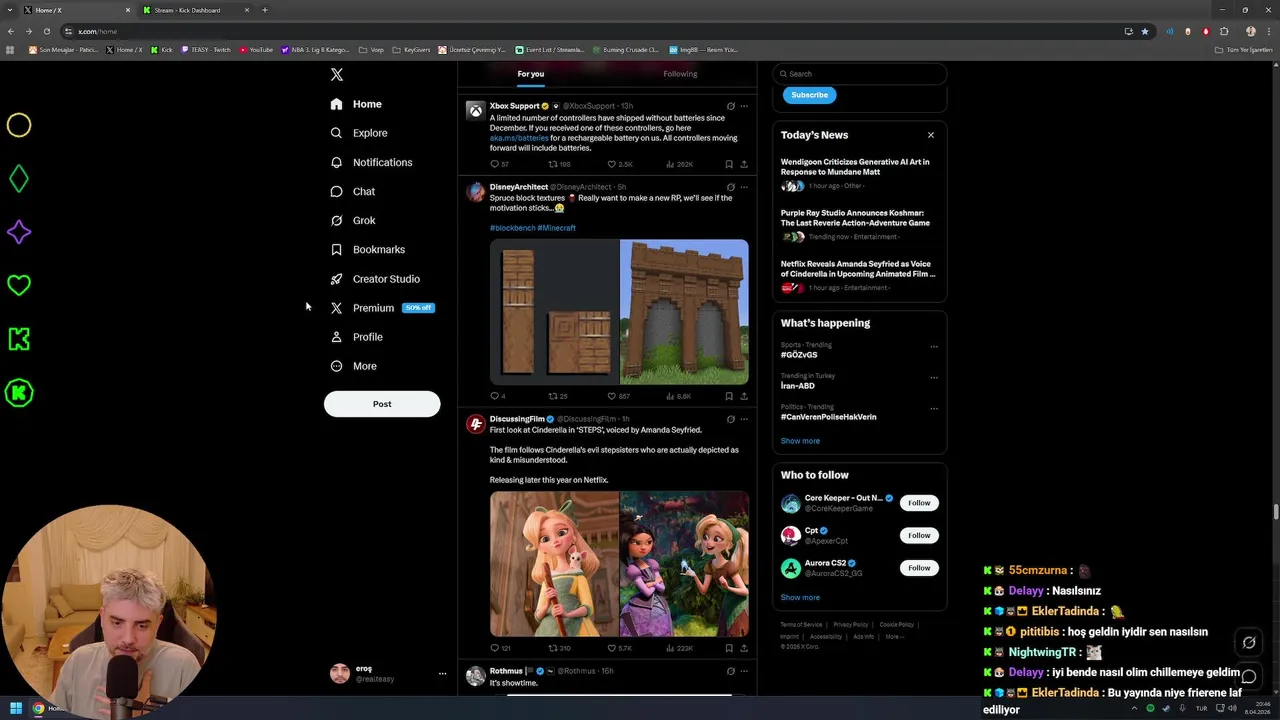
Task: Open a new browser tab
Action: [265, 10]
